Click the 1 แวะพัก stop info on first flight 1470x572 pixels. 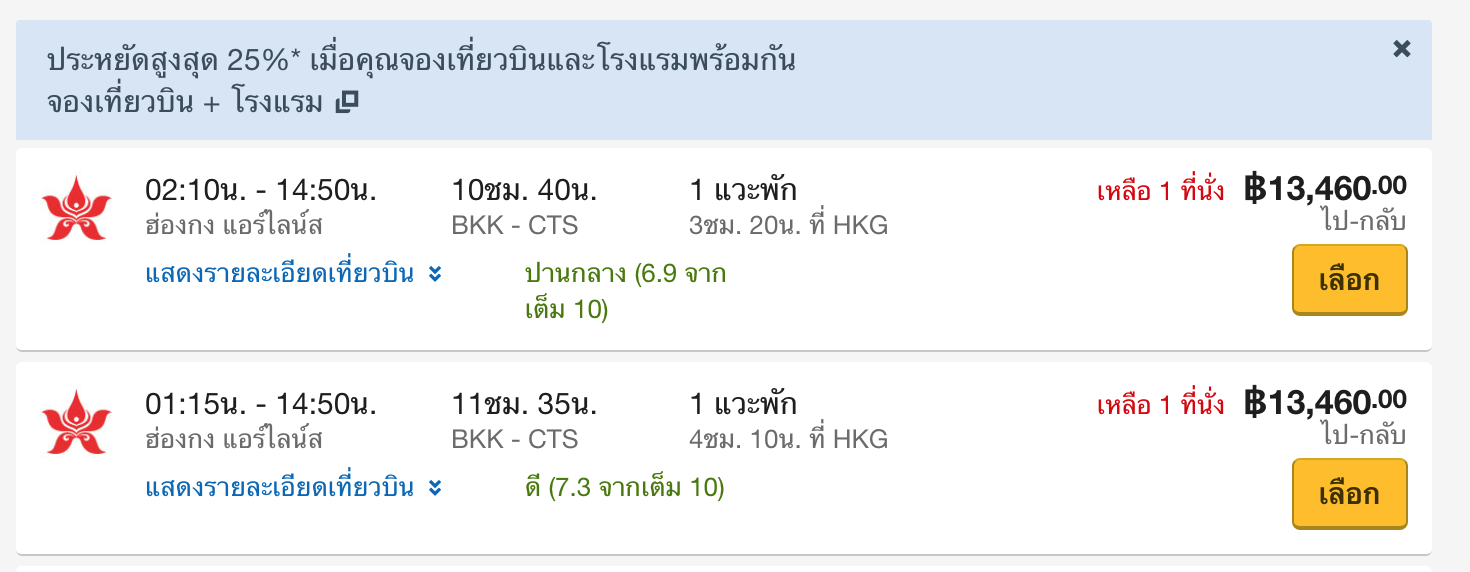[743, 189]
